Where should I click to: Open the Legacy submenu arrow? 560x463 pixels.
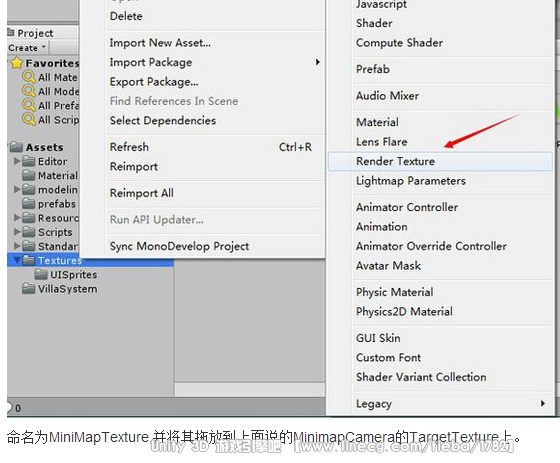coord(542,403)
